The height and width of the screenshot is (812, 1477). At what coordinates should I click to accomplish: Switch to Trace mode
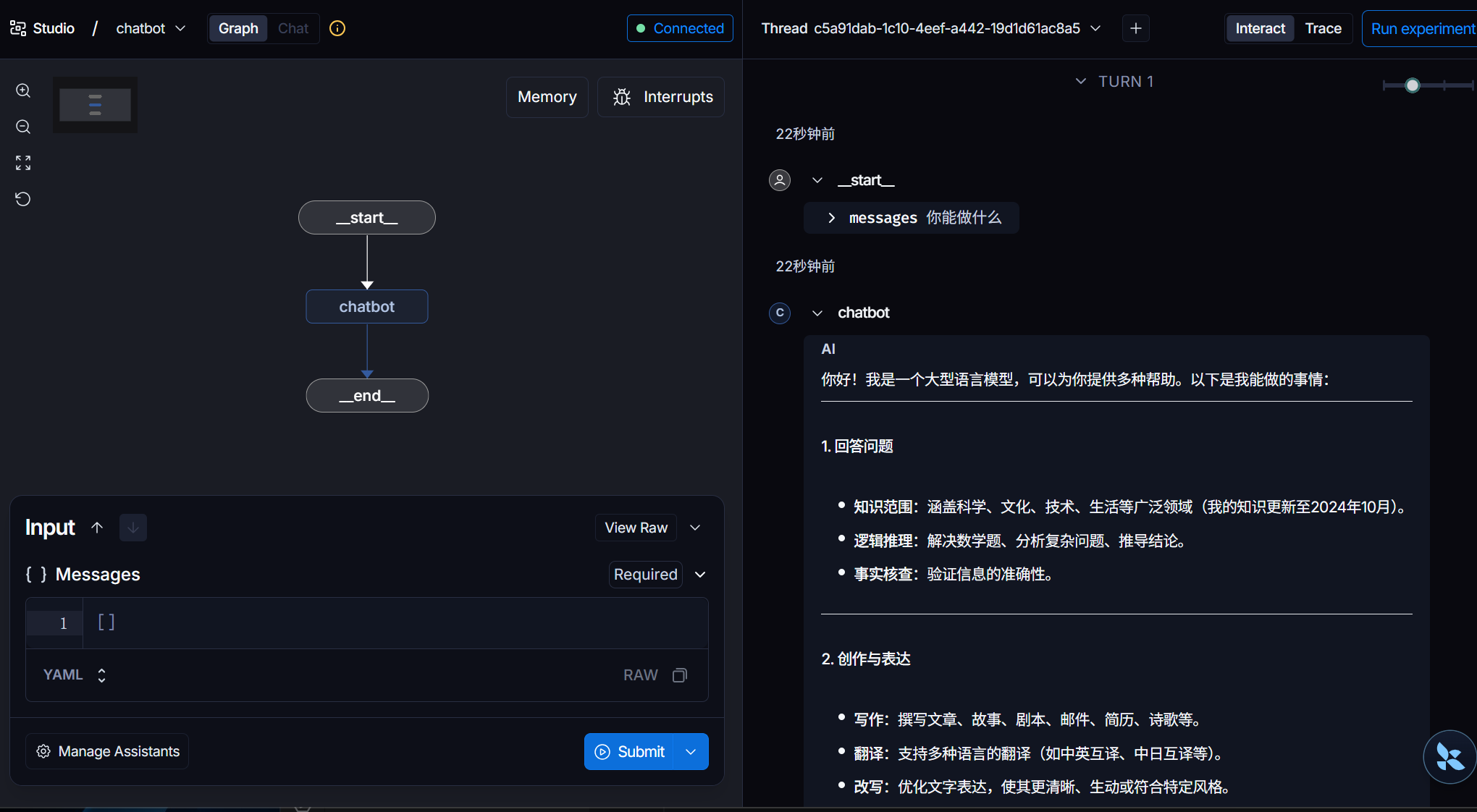(x=1323, y=28)
